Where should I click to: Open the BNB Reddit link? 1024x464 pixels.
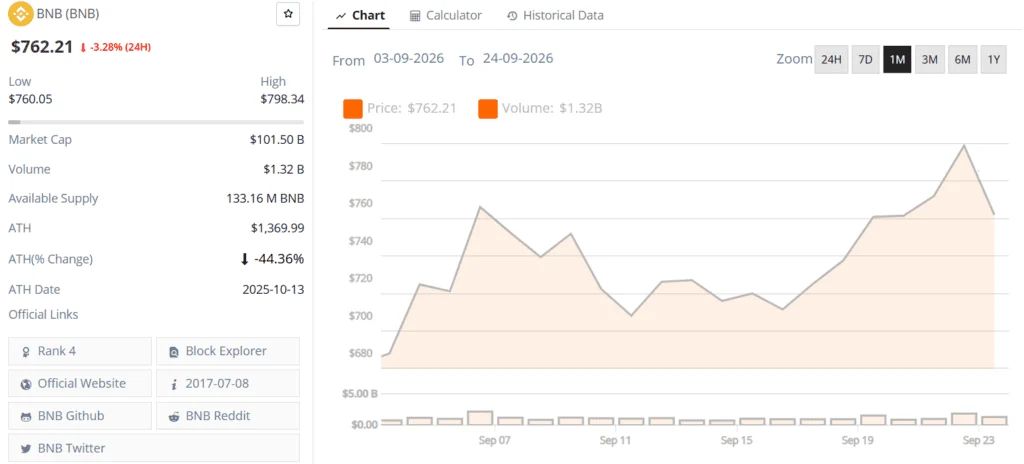pos(228,416)
